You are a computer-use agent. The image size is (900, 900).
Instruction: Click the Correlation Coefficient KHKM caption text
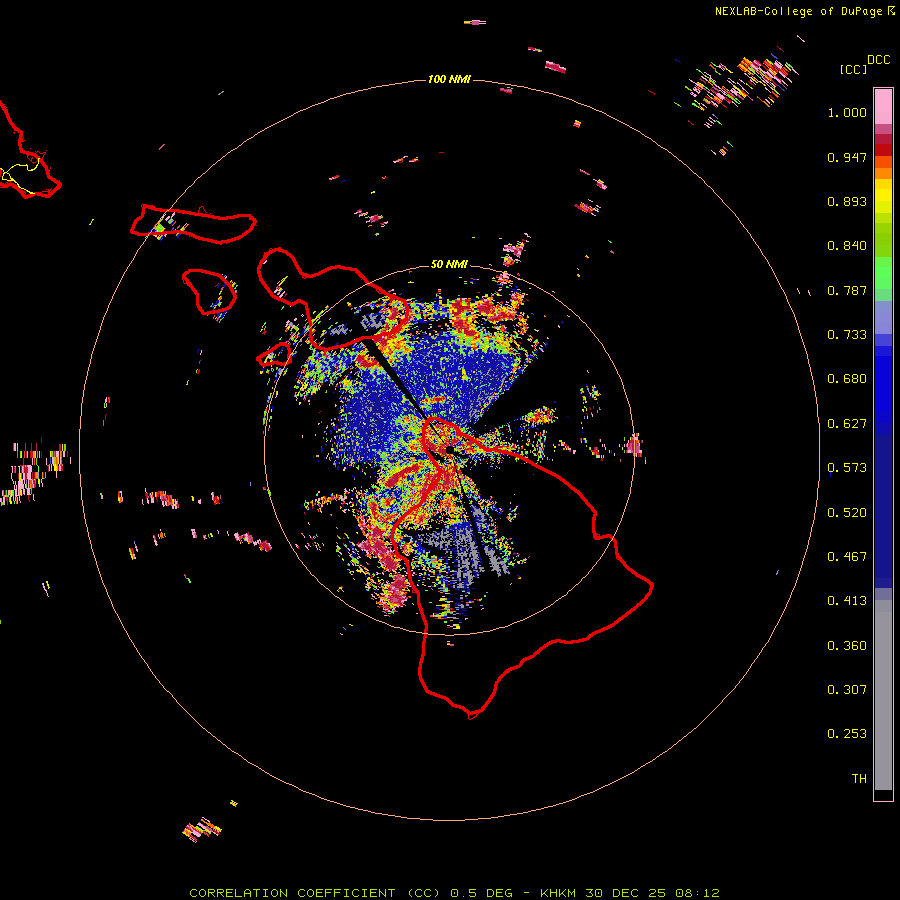(454, 893)
